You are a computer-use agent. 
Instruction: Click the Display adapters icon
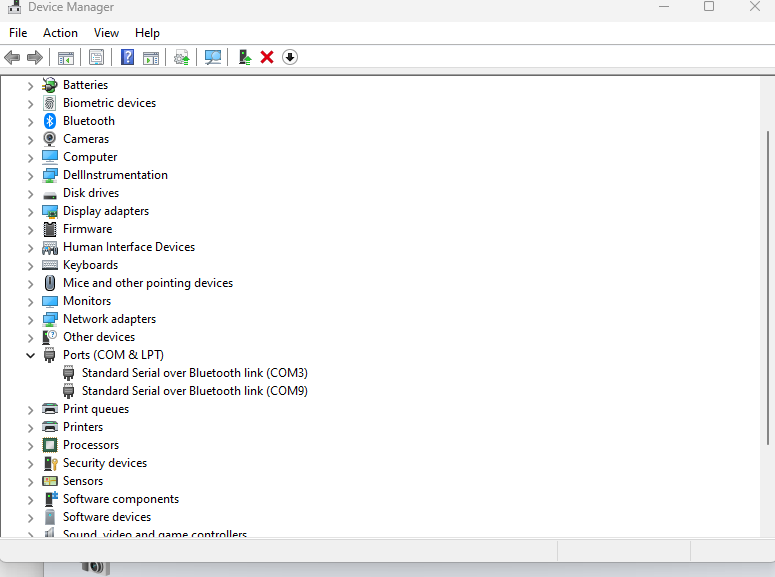click(49, 211)
